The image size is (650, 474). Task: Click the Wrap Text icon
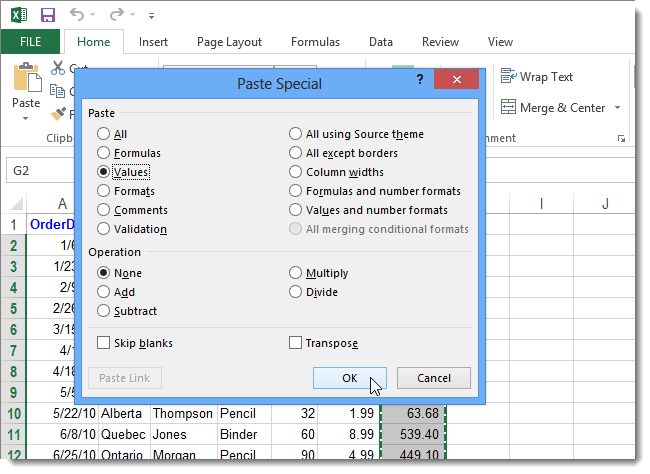tap(508, 77)
